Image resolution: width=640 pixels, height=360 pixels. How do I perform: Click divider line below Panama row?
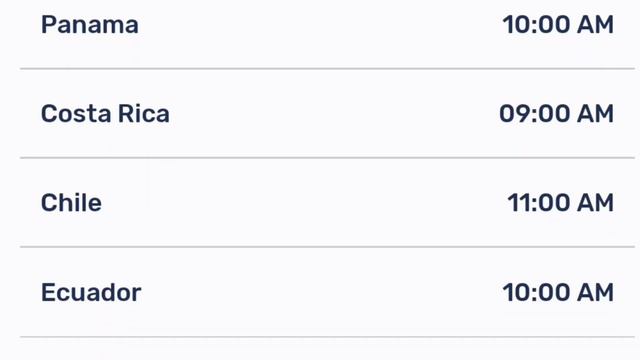(x=327, y=69)
